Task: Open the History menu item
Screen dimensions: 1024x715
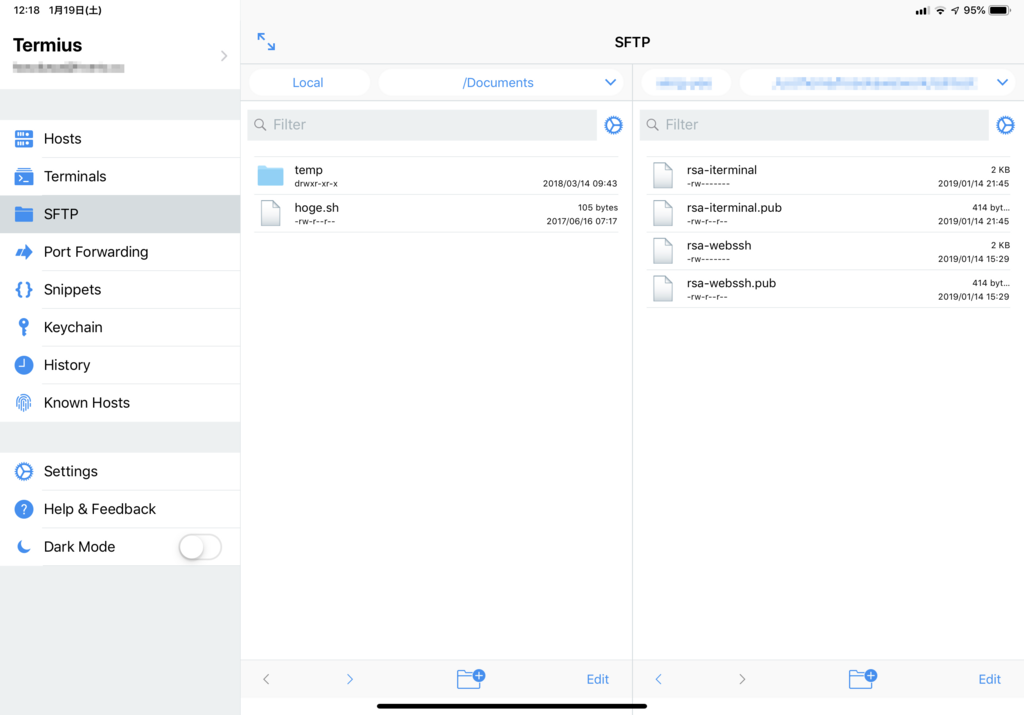Action: [120, 365]
